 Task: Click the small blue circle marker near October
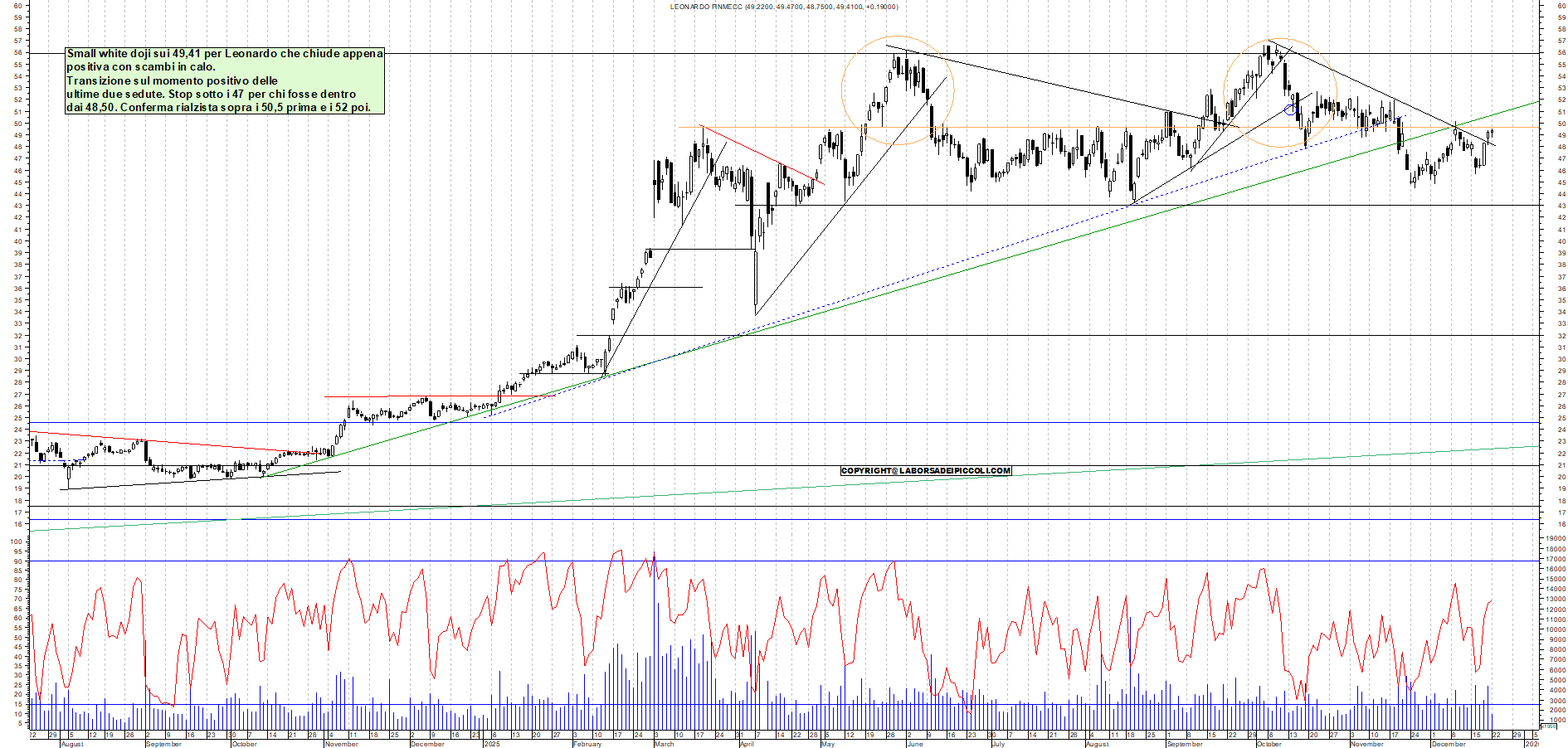click(x=1289, y=109)
